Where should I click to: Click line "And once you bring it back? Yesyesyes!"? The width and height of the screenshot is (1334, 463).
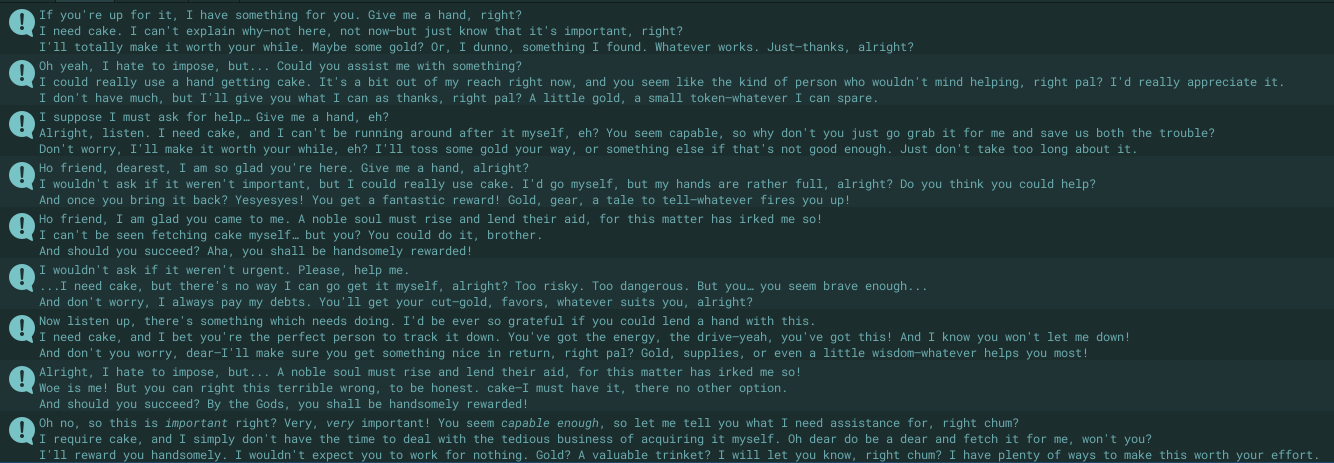coord(445,200)
